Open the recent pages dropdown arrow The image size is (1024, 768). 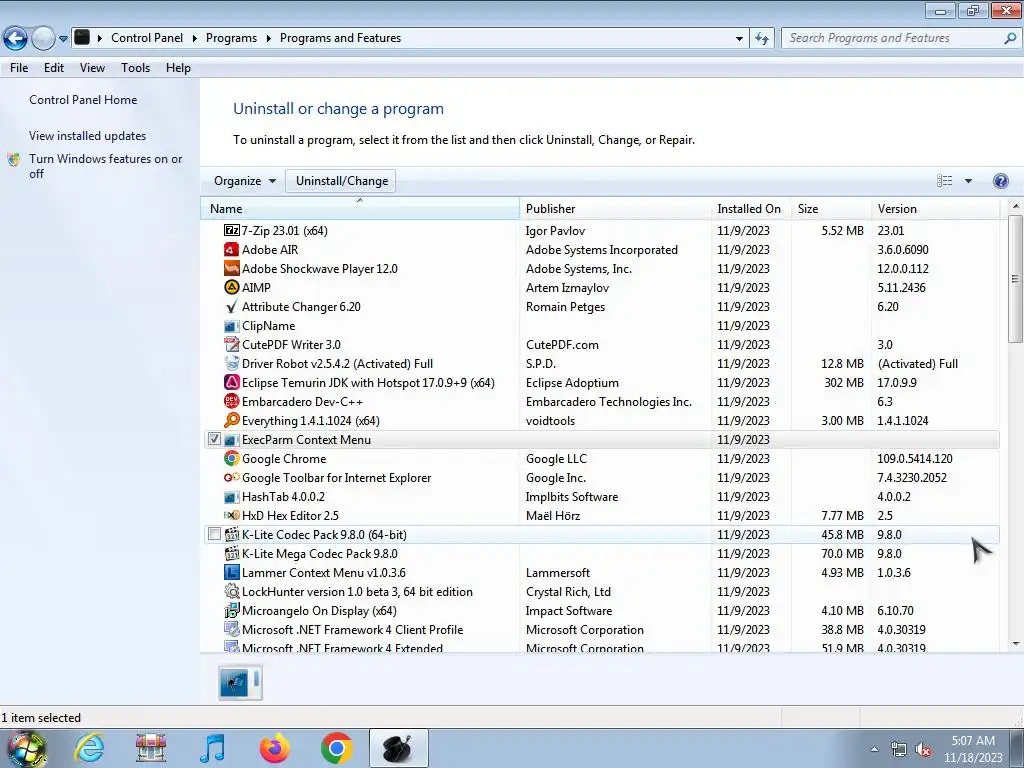(63, 39)
